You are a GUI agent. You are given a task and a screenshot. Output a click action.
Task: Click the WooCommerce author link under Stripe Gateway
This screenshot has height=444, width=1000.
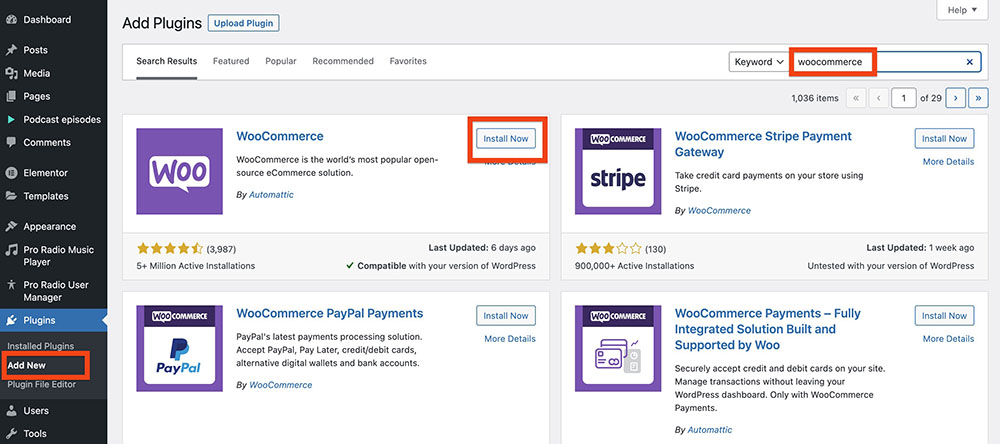tap(719, 211)
